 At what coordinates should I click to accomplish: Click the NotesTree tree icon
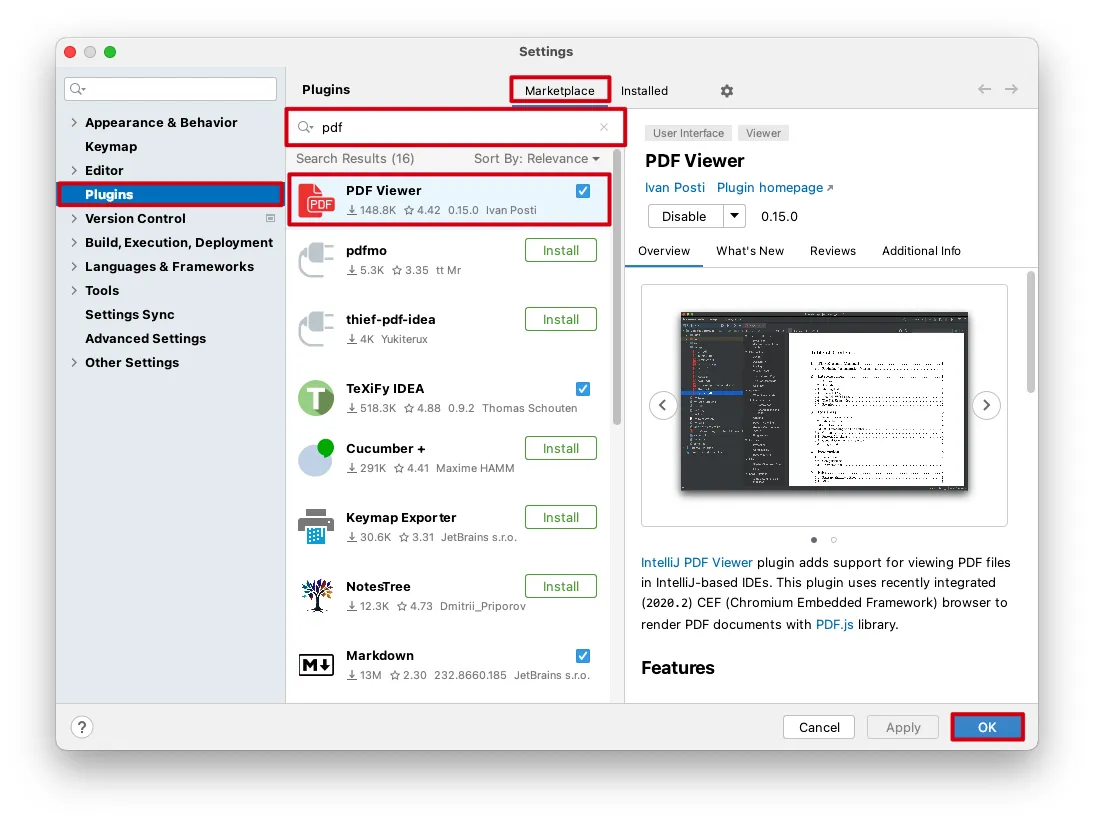[317, 596]
